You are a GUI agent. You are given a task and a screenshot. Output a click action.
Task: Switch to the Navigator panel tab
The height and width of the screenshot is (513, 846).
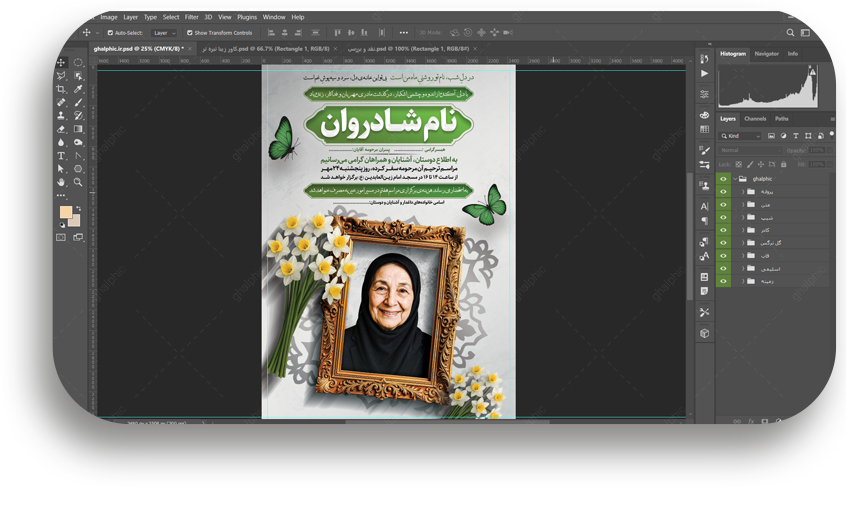(766, 53)
